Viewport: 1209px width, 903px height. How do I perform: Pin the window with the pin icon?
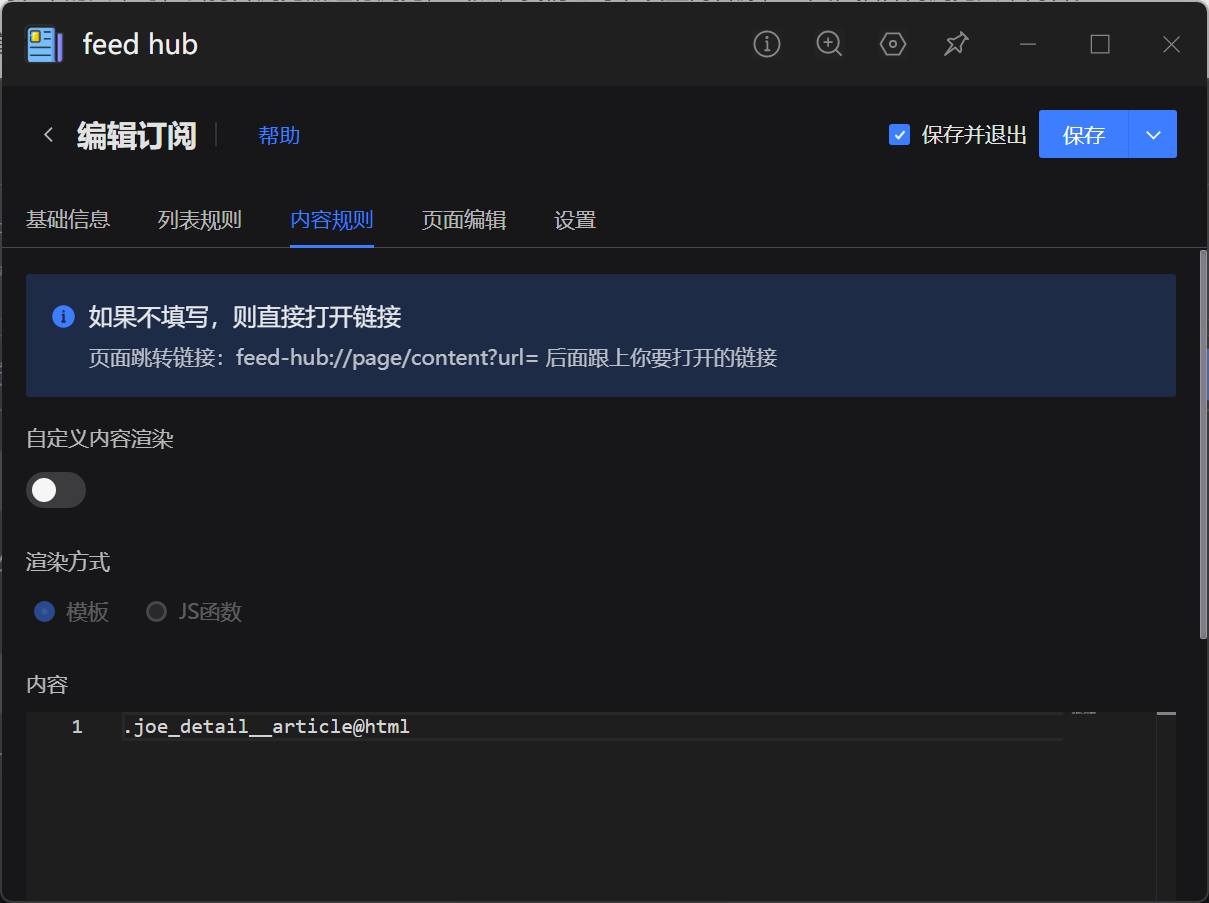coord(956,44)
